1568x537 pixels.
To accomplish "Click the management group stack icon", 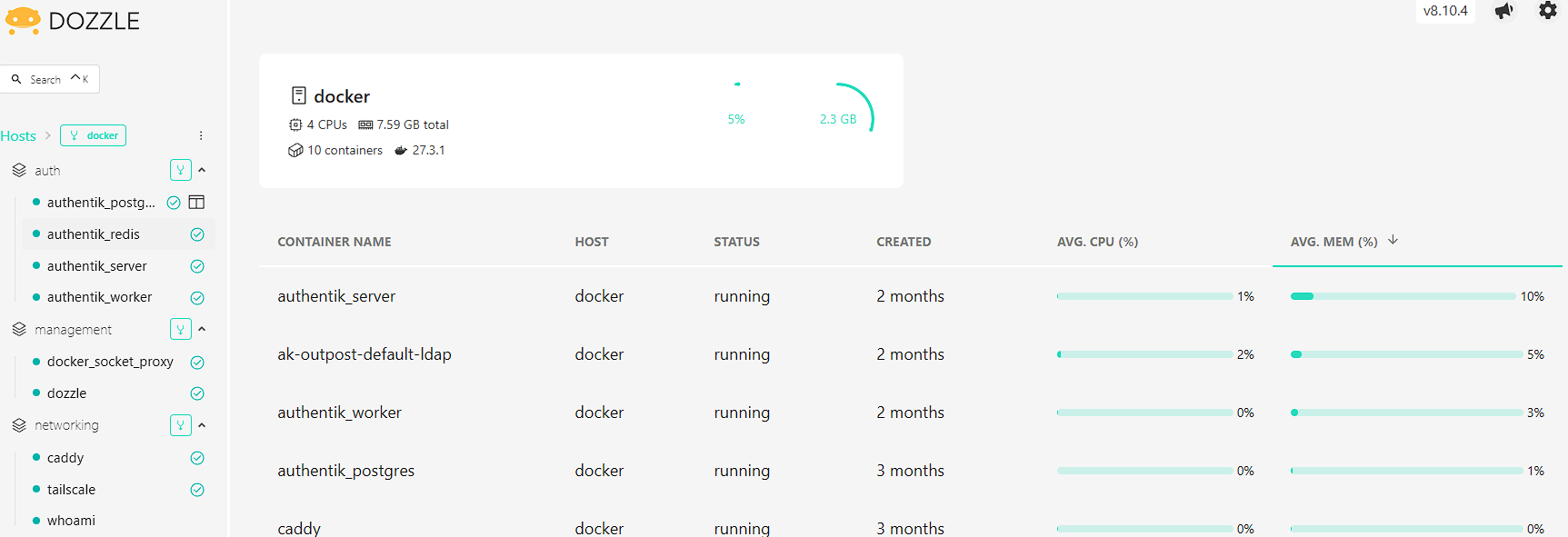I will click(x=19, y=329).
